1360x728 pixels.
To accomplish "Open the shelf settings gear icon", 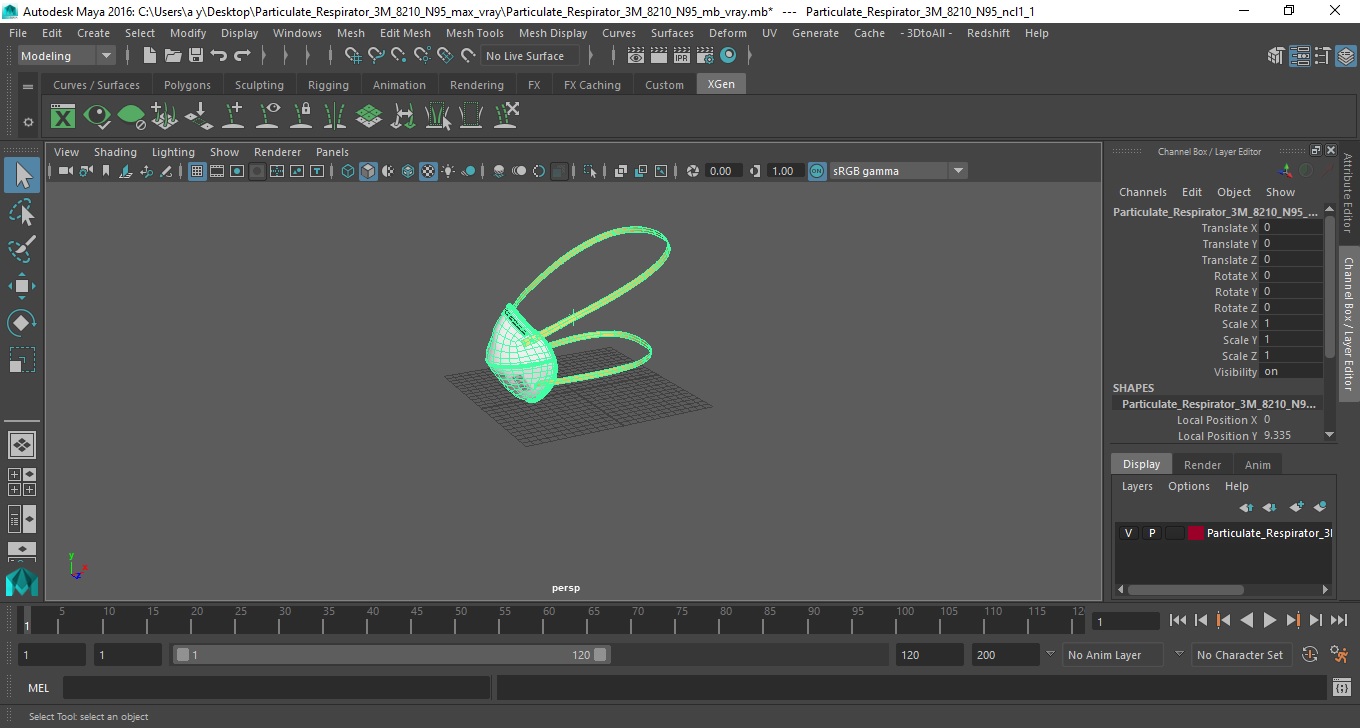I will tap(28, 122).
